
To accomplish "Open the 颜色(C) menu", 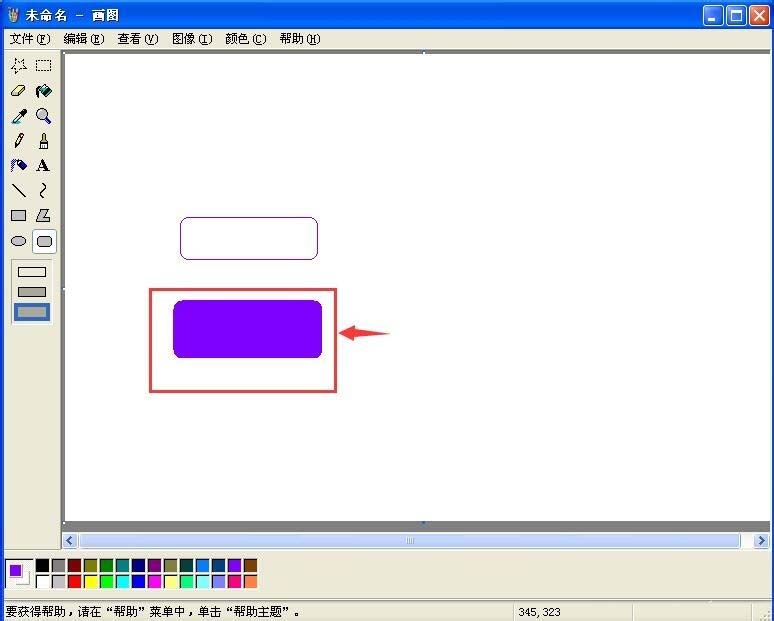I will (x=246, y=39).
